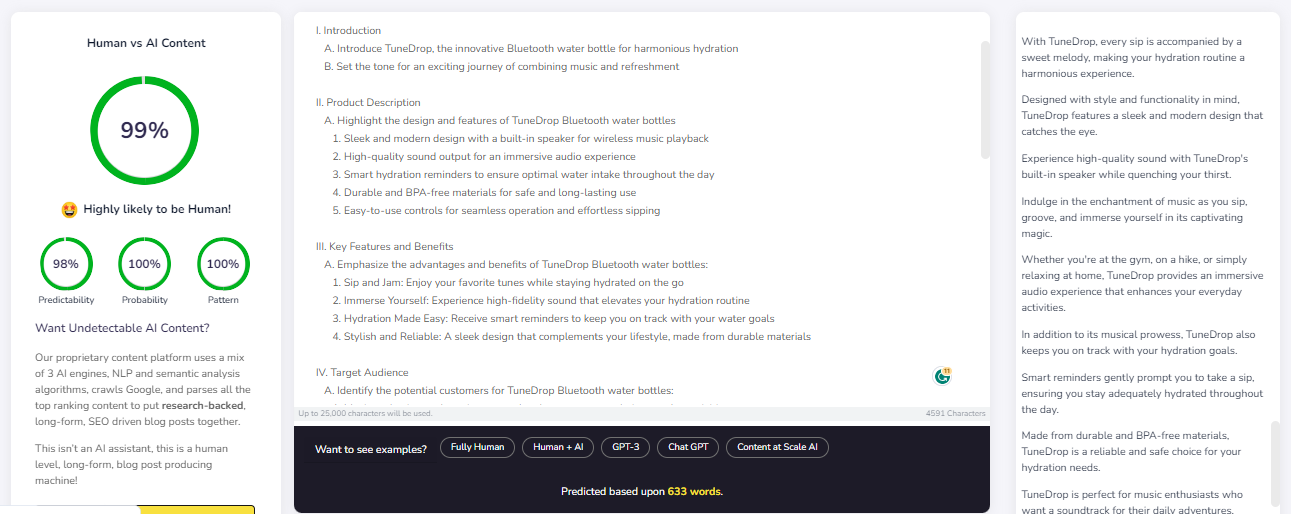Screen dimensions: 1291x514
Task: Click the 'I. Introduction' heading
Action: coord(348,31)
